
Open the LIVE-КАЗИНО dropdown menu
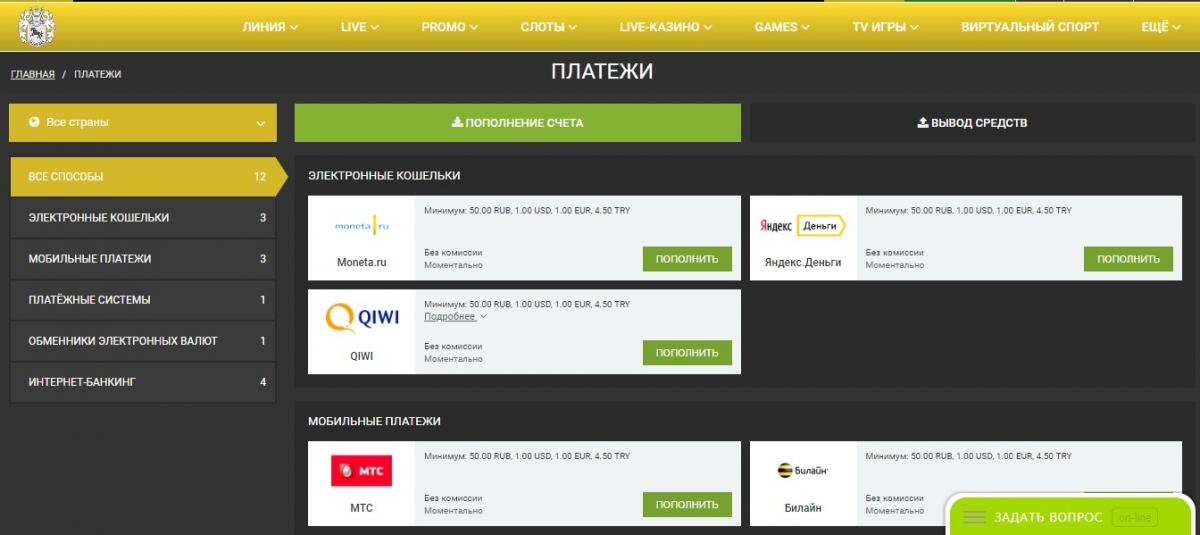click(x=666, y=27)
